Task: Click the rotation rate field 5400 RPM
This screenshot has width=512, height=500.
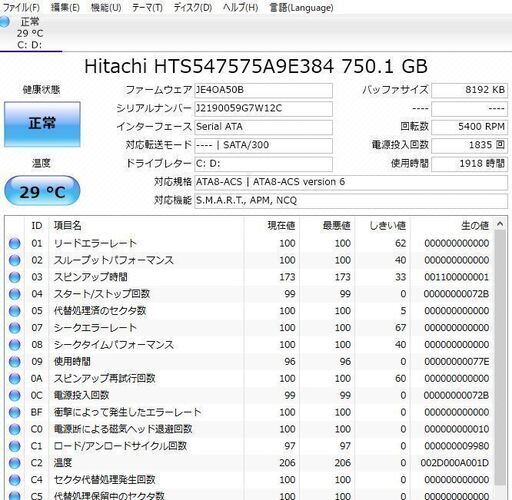Action: click(x=469, y=127)
